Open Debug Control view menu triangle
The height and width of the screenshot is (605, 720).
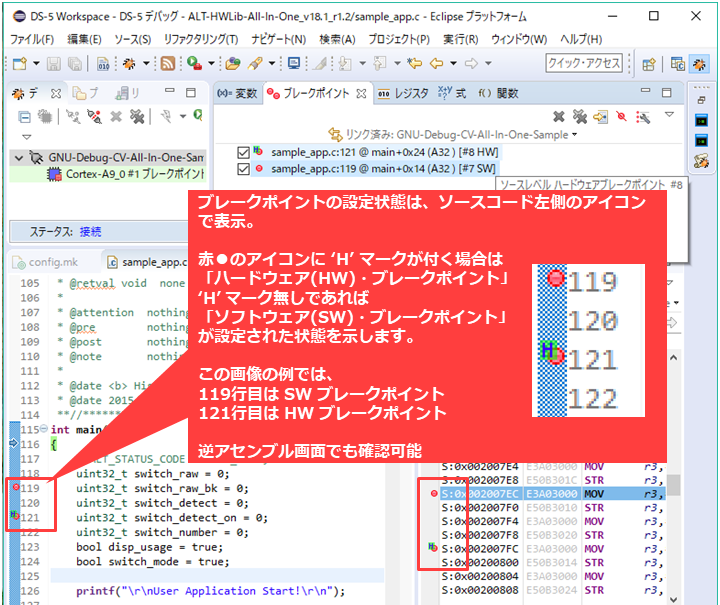(x=27, y=137)
